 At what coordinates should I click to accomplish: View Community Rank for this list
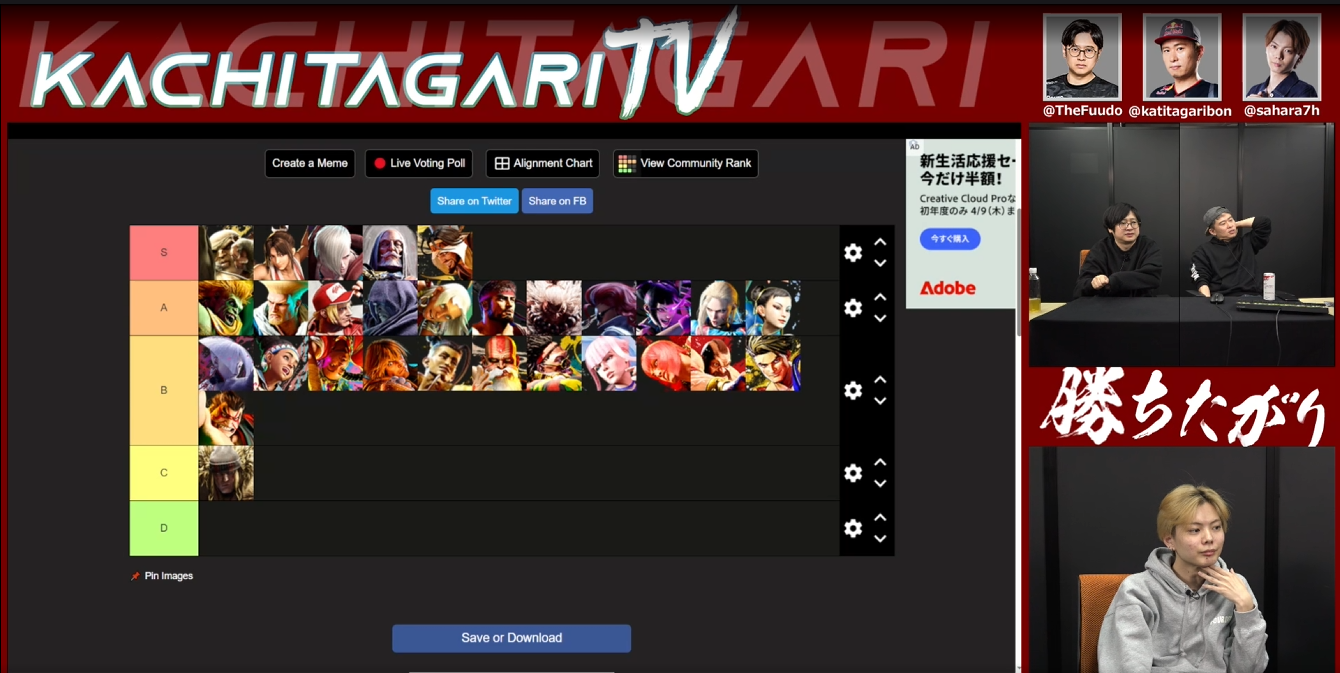pyautogui.click(x=686, y=163)
